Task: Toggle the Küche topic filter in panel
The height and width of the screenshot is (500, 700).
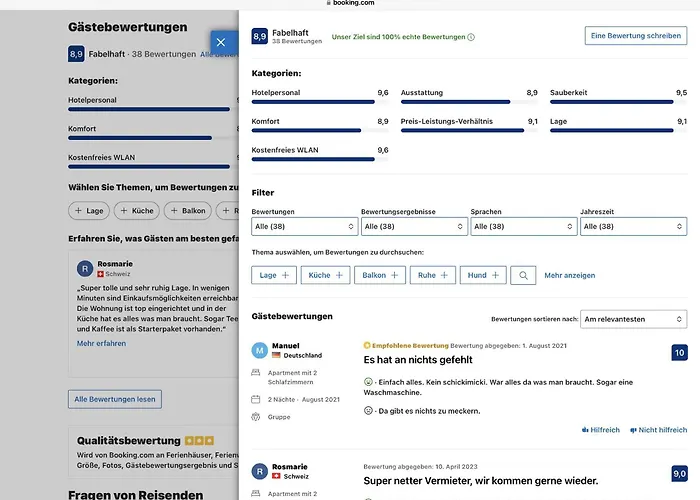Action: point(325,275)
